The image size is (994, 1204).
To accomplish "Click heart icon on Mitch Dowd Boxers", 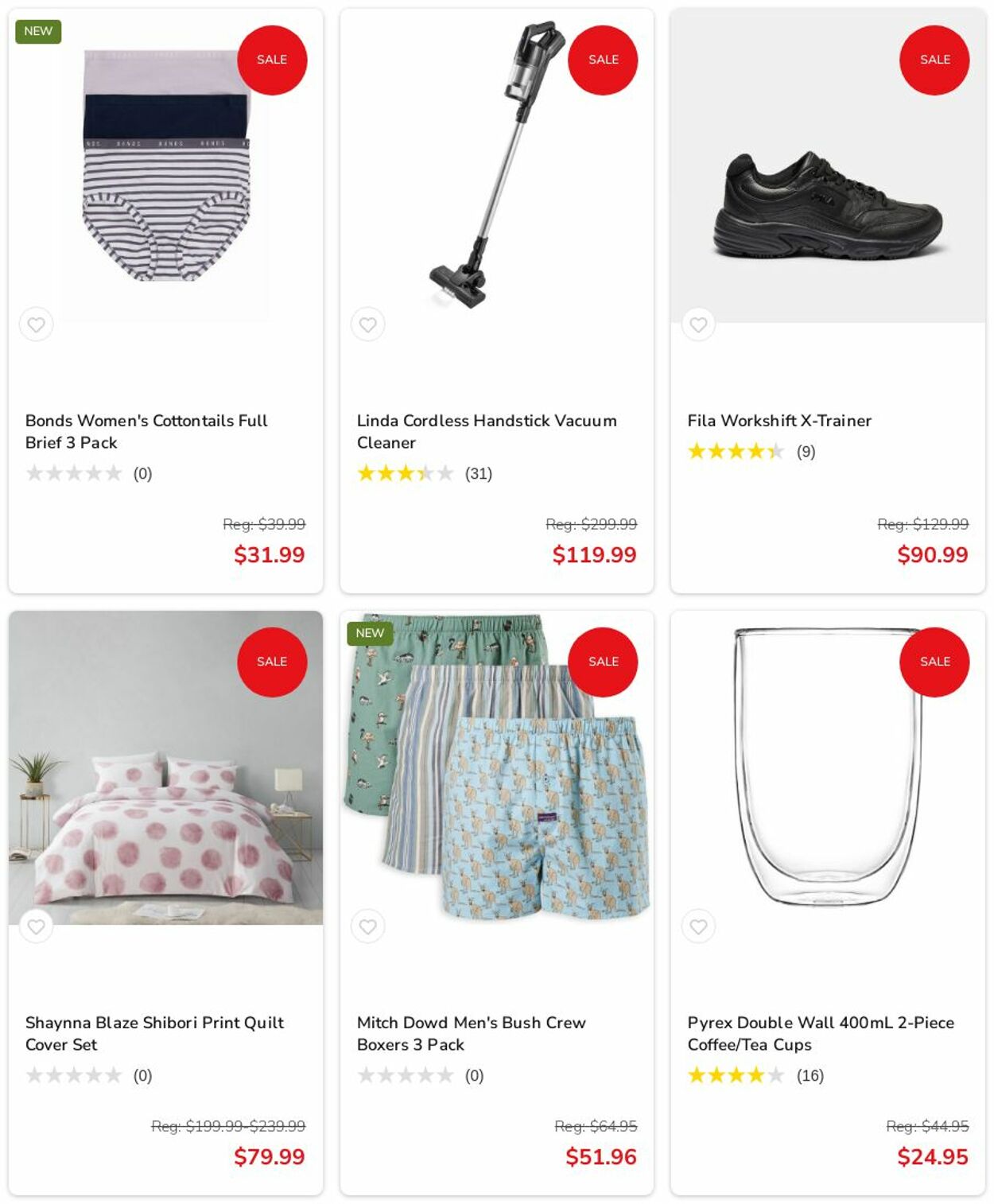I will [367, 926].
